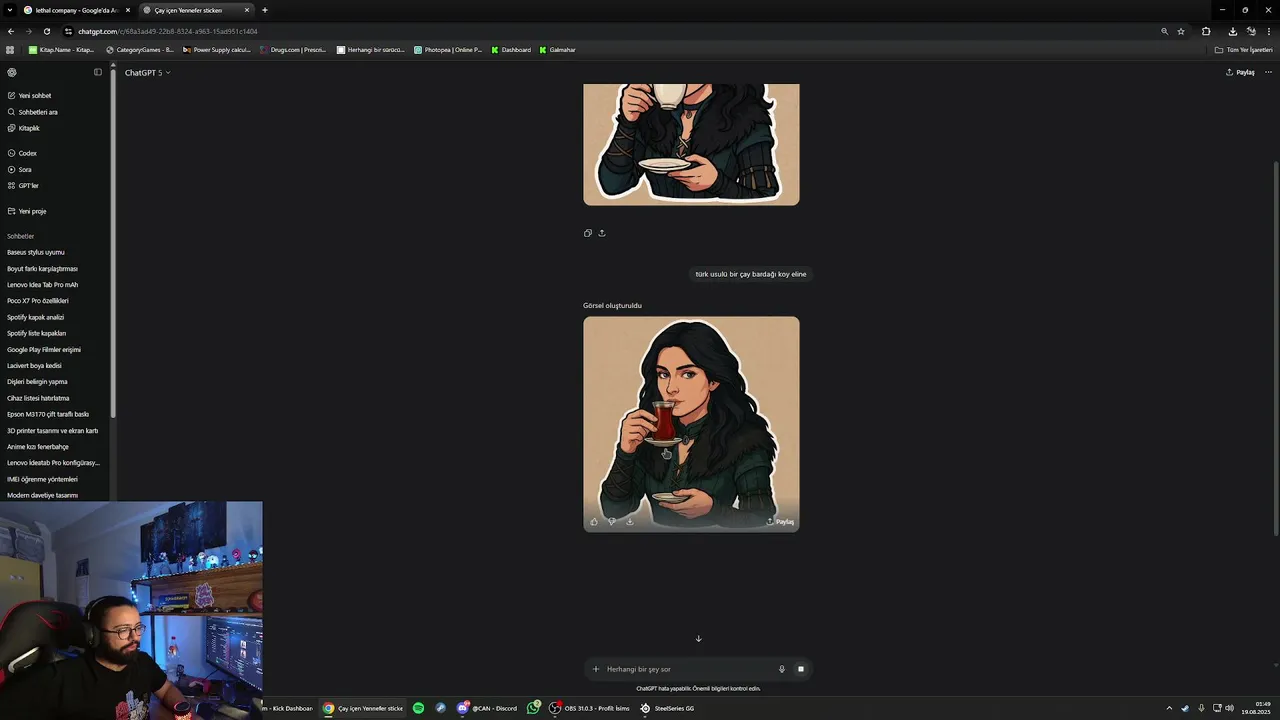Open the Spotify liste kapakları chat
This screenshot has width=1280, height=720.
click(37, 333)
